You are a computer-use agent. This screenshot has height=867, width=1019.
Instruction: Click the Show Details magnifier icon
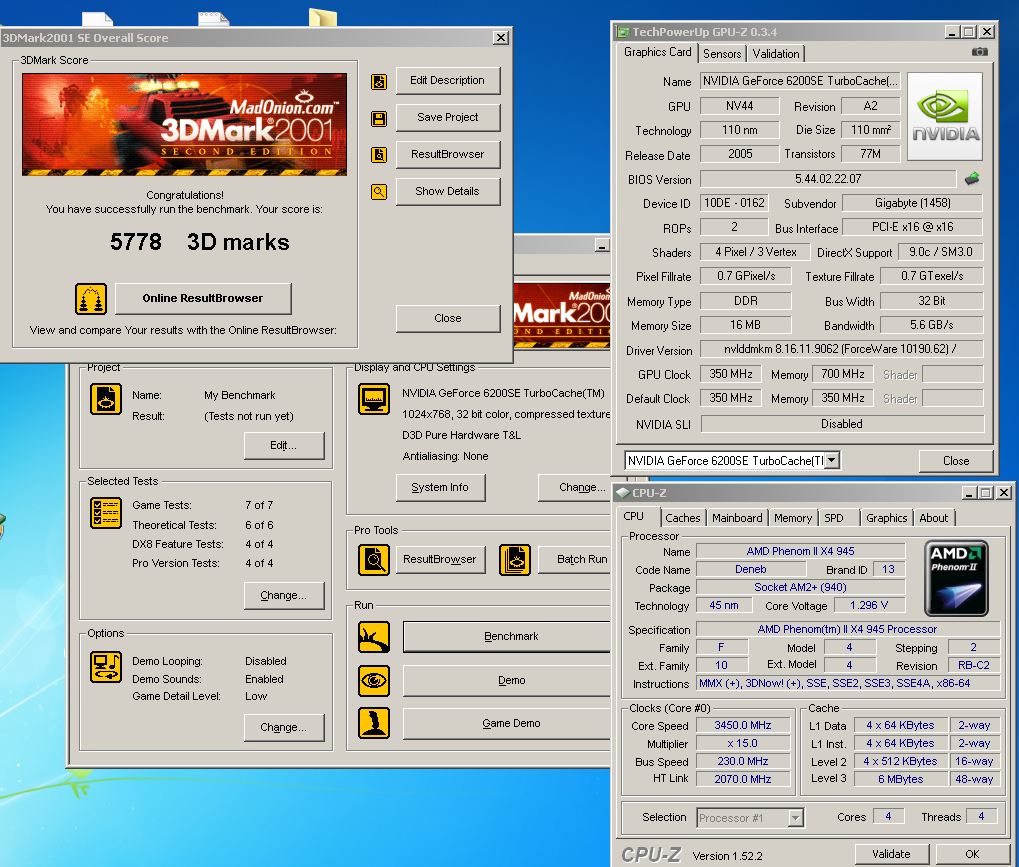[x=379, y=192]
